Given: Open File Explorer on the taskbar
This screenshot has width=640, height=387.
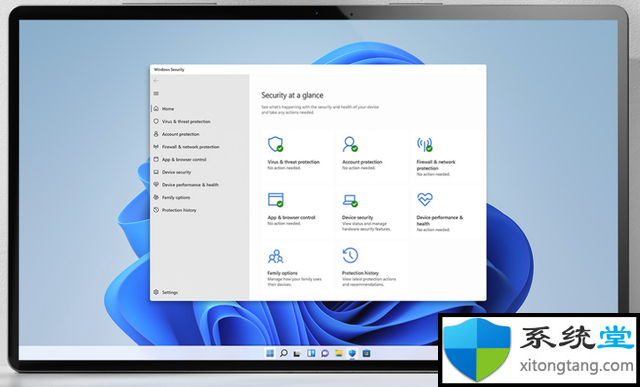Looking at the screenshot, I should 339,353.
